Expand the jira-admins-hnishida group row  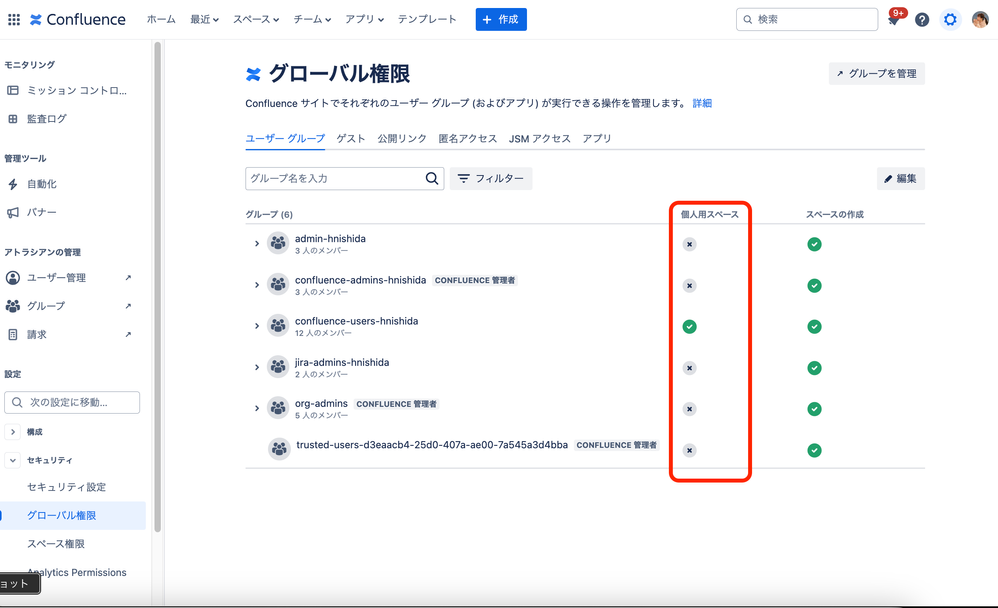click(x=256, y=367)
